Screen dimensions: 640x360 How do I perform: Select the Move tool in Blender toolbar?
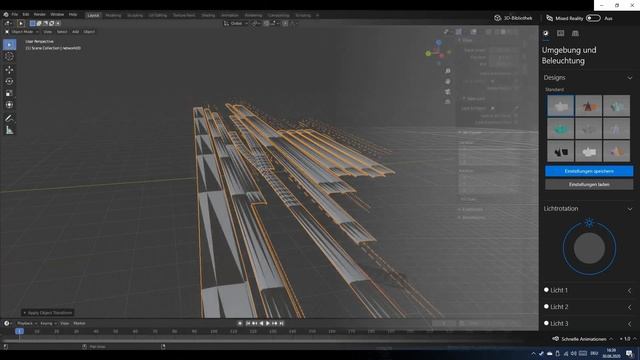click(9, 69)
